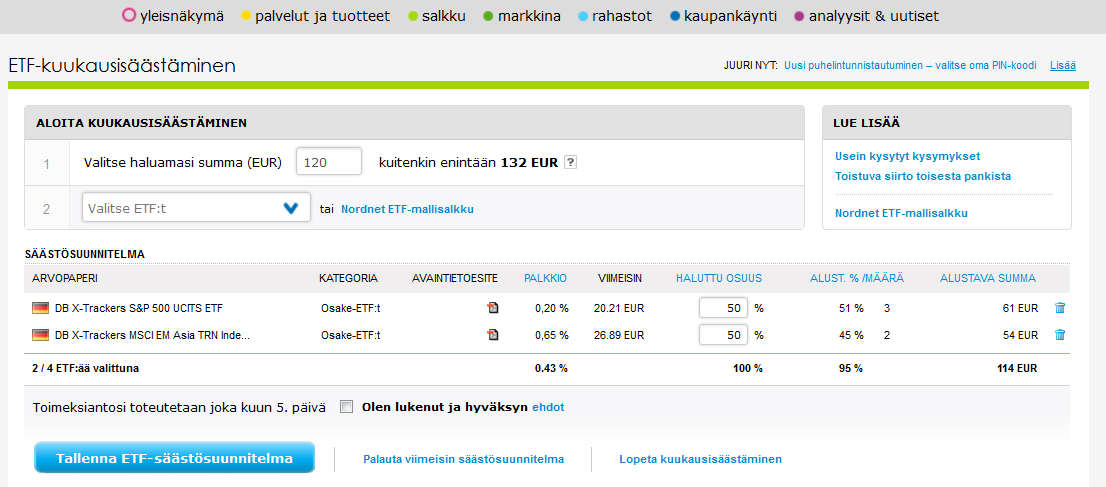
Task: Click the 26.89 EUR last price
Action: tap(619, 335)
